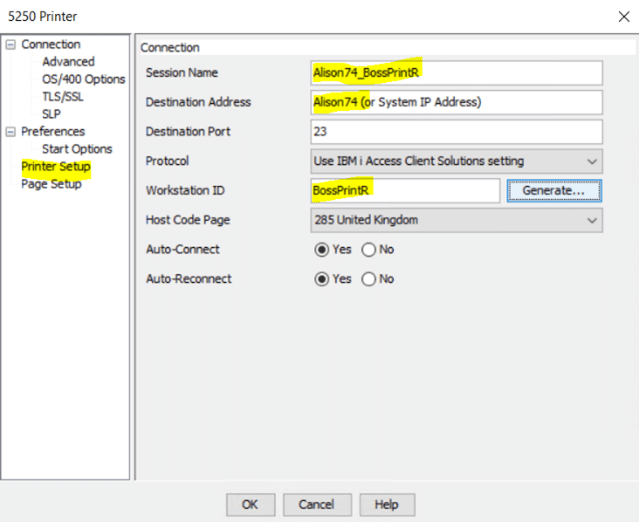Click the Cancel button
This screenshot has height=522, width=639.
pyautogui.click(x=317, y=505)
